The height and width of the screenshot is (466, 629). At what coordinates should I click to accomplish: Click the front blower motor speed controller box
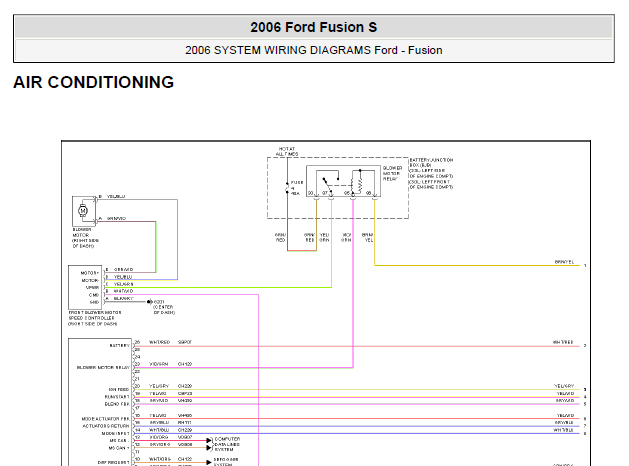click(x=85, y=287)
